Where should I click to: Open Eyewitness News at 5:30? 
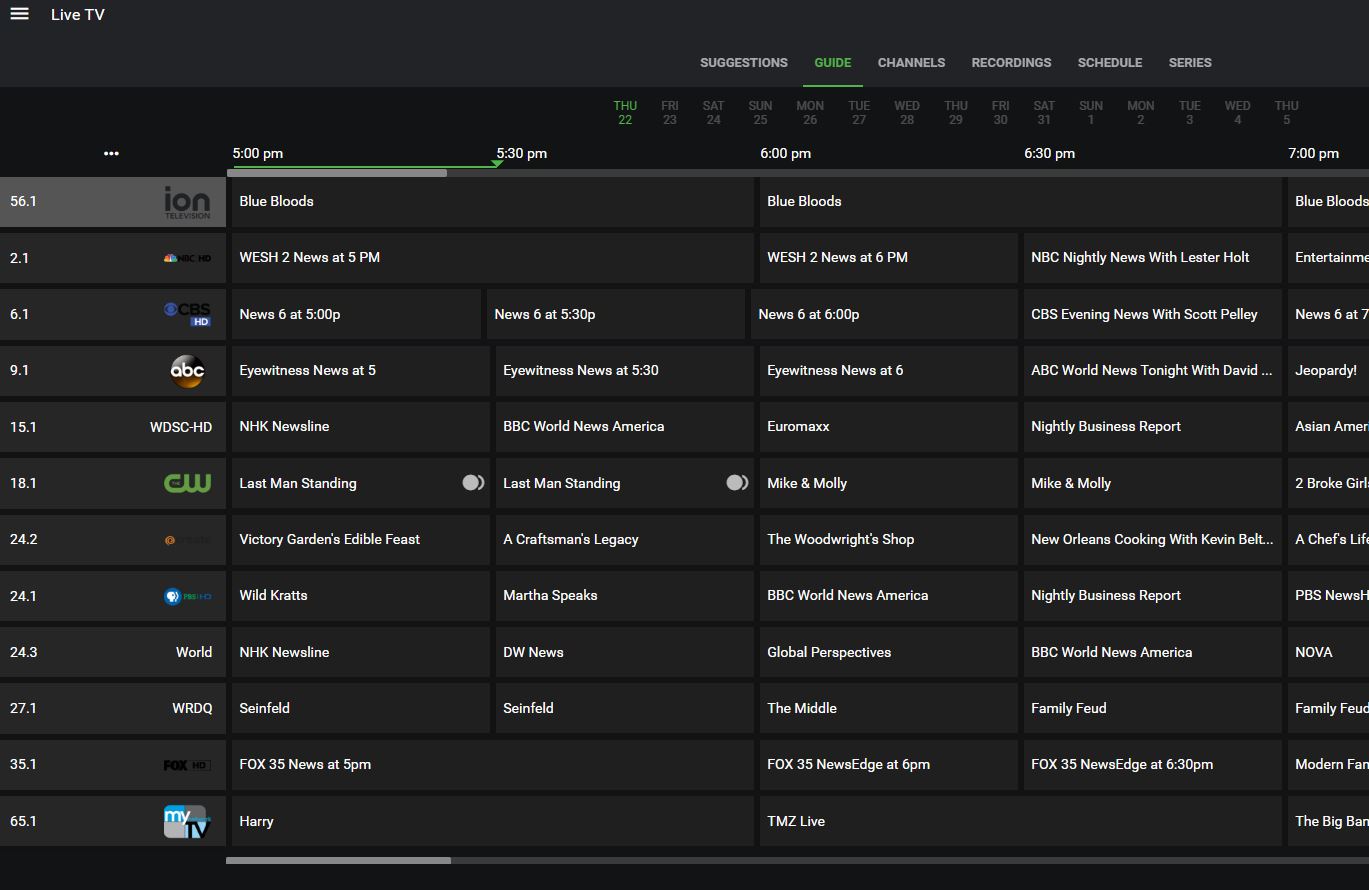pos(624,370)
